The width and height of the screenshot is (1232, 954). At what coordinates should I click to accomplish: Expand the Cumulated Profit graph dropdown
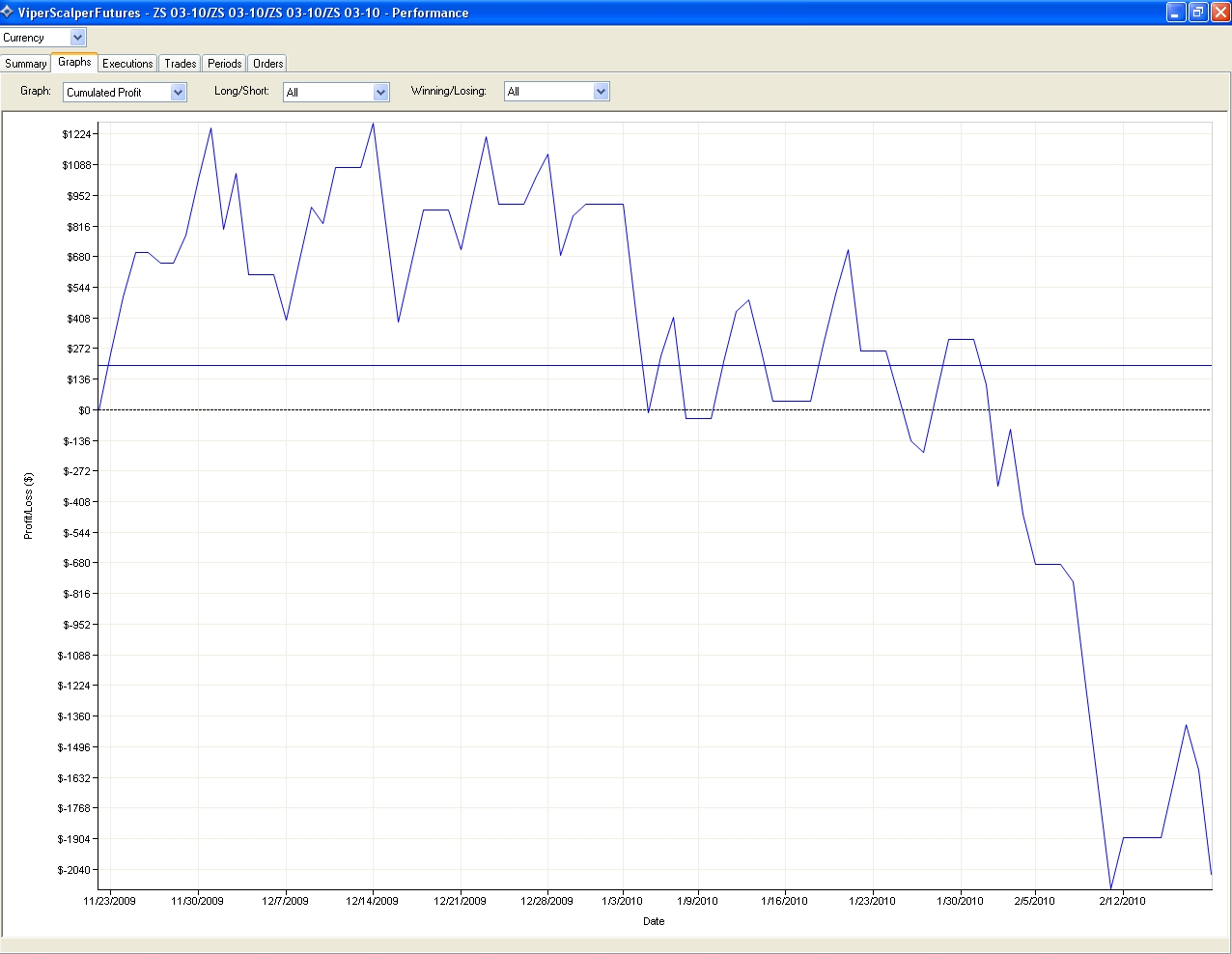pyautogui.click(x=125, y=92)
